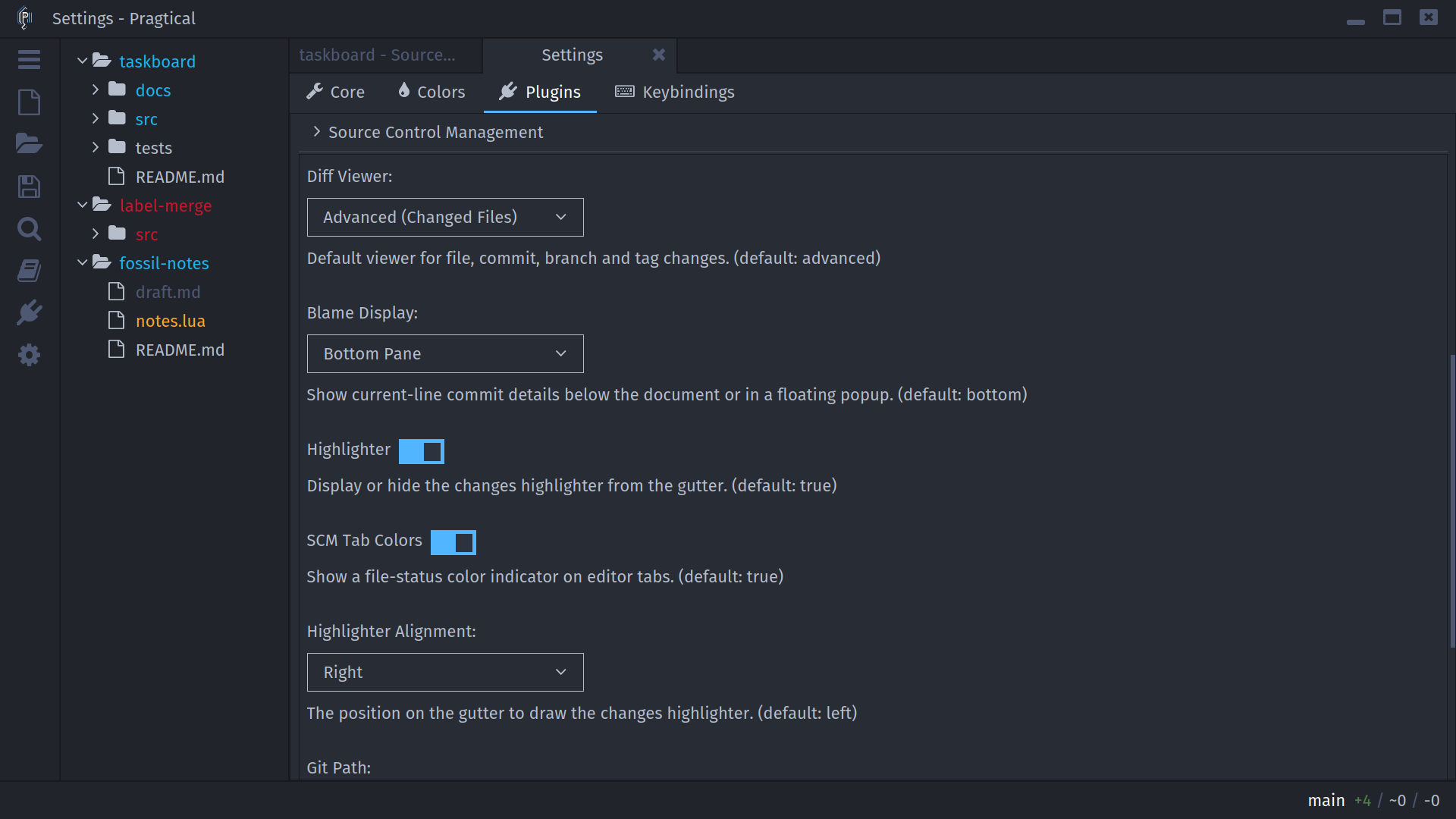Click the open folder icon in sidebar
The image size is (1456, 819).
pyautogui.click(x=29, y=144)
